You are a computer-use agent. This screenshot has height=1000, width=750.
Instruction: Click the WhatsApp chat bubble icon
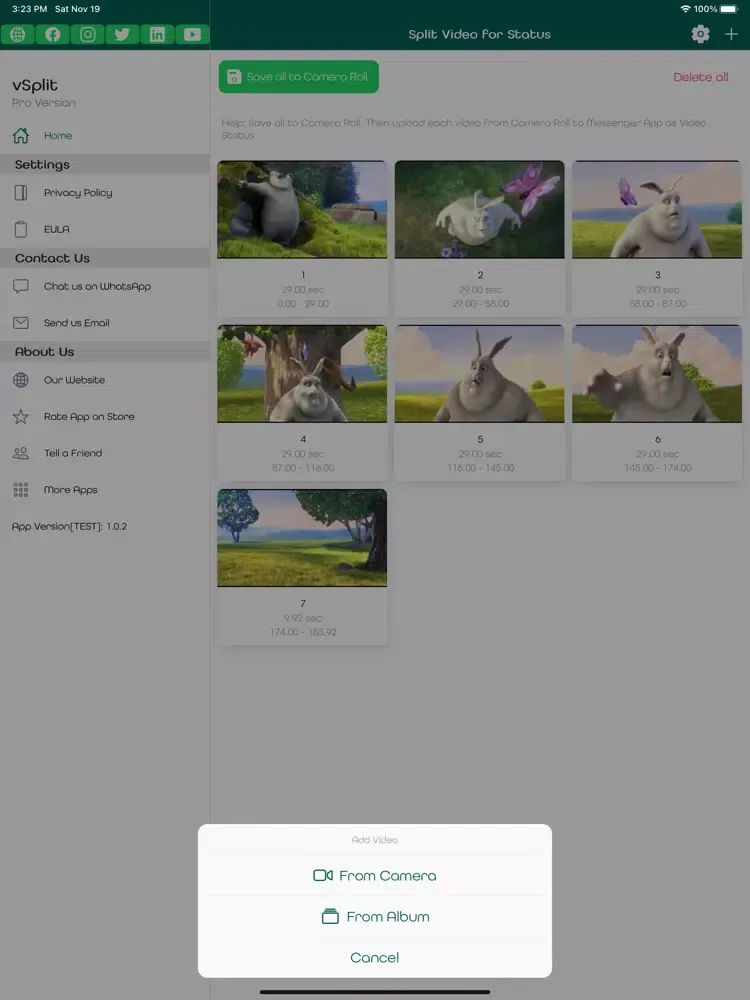[21, 286]
